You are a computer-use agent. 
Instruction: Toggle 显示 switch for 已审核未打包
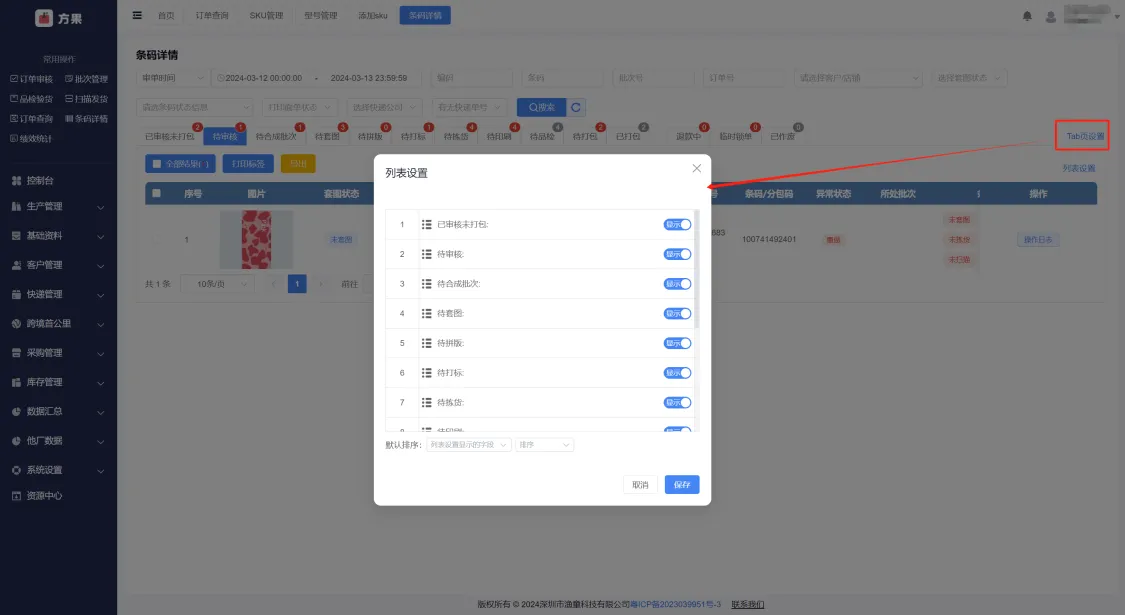(x=677, y=225)
